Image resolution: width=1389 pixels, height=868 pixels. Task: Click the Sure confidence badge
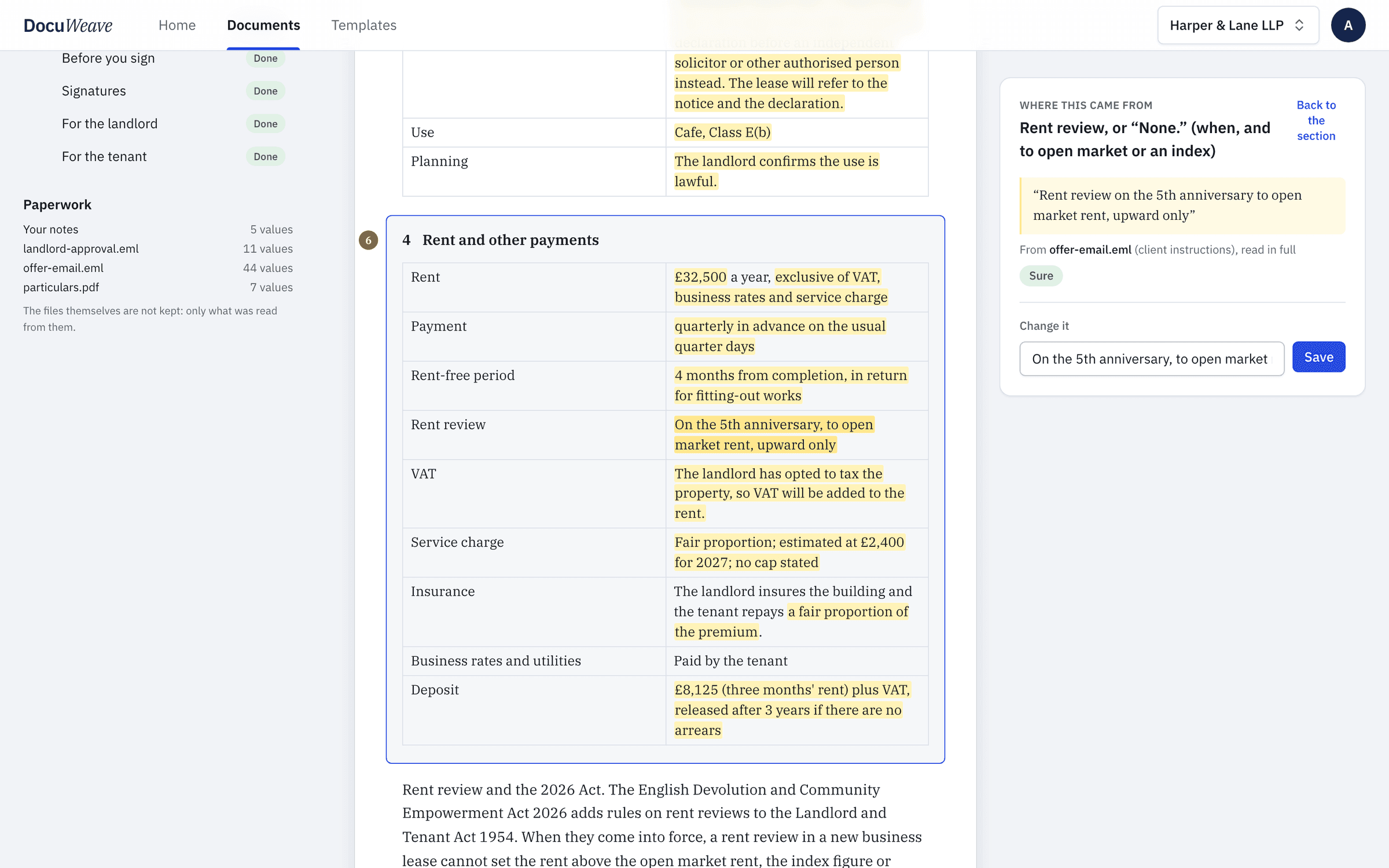1041,276
